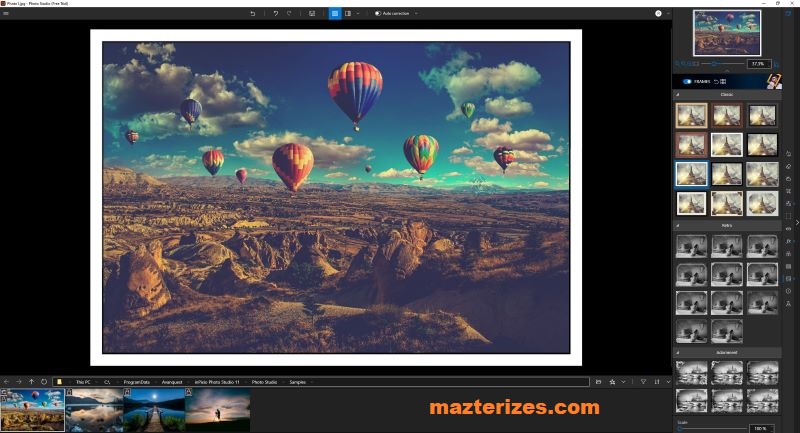Click the save disk icon
Image resolution: width=800 pixels, height=433 pixels.
(x=312, y=14)
